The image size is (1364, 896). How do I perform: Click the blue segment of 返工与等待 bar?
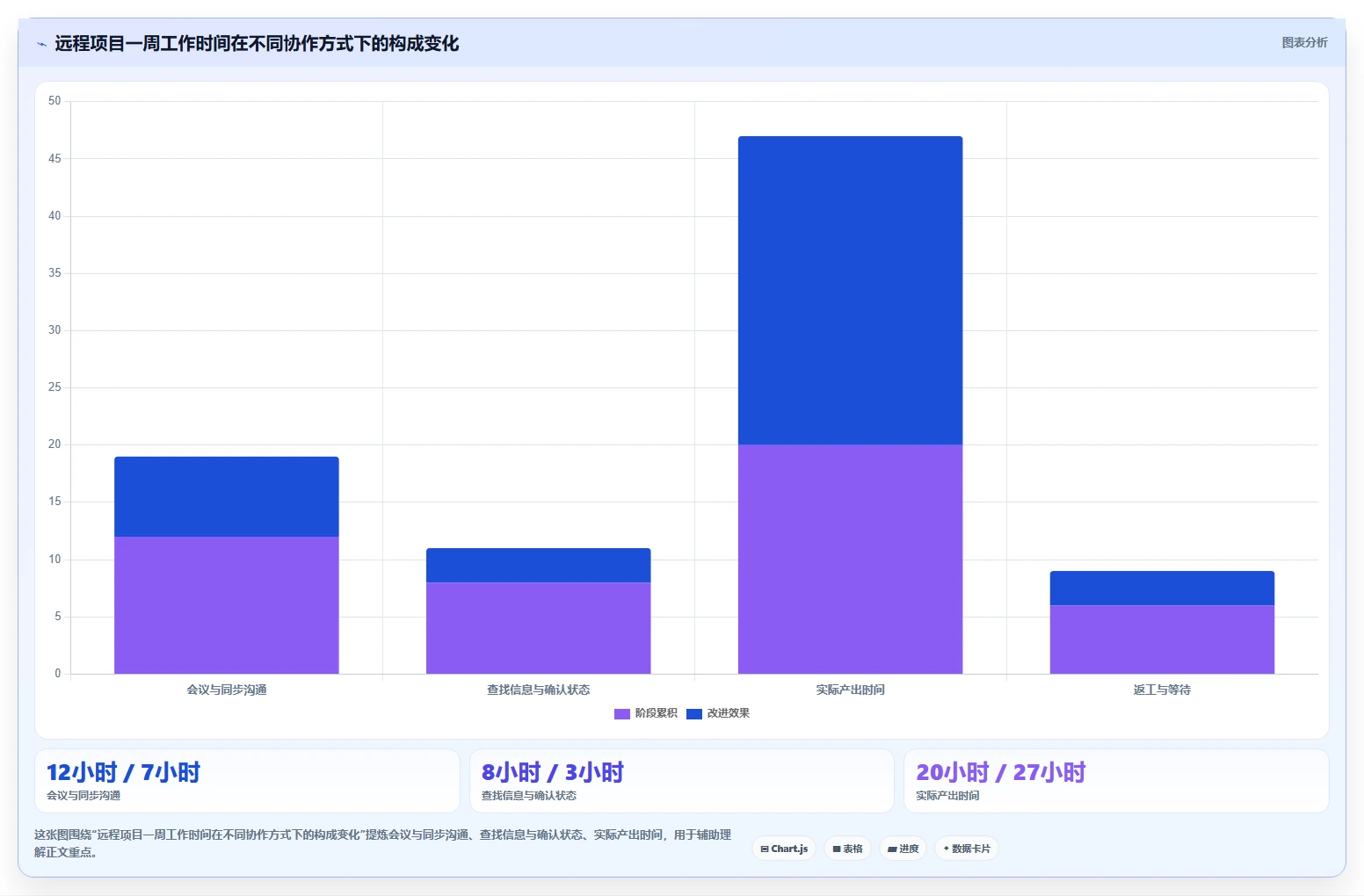(1162, 588)
